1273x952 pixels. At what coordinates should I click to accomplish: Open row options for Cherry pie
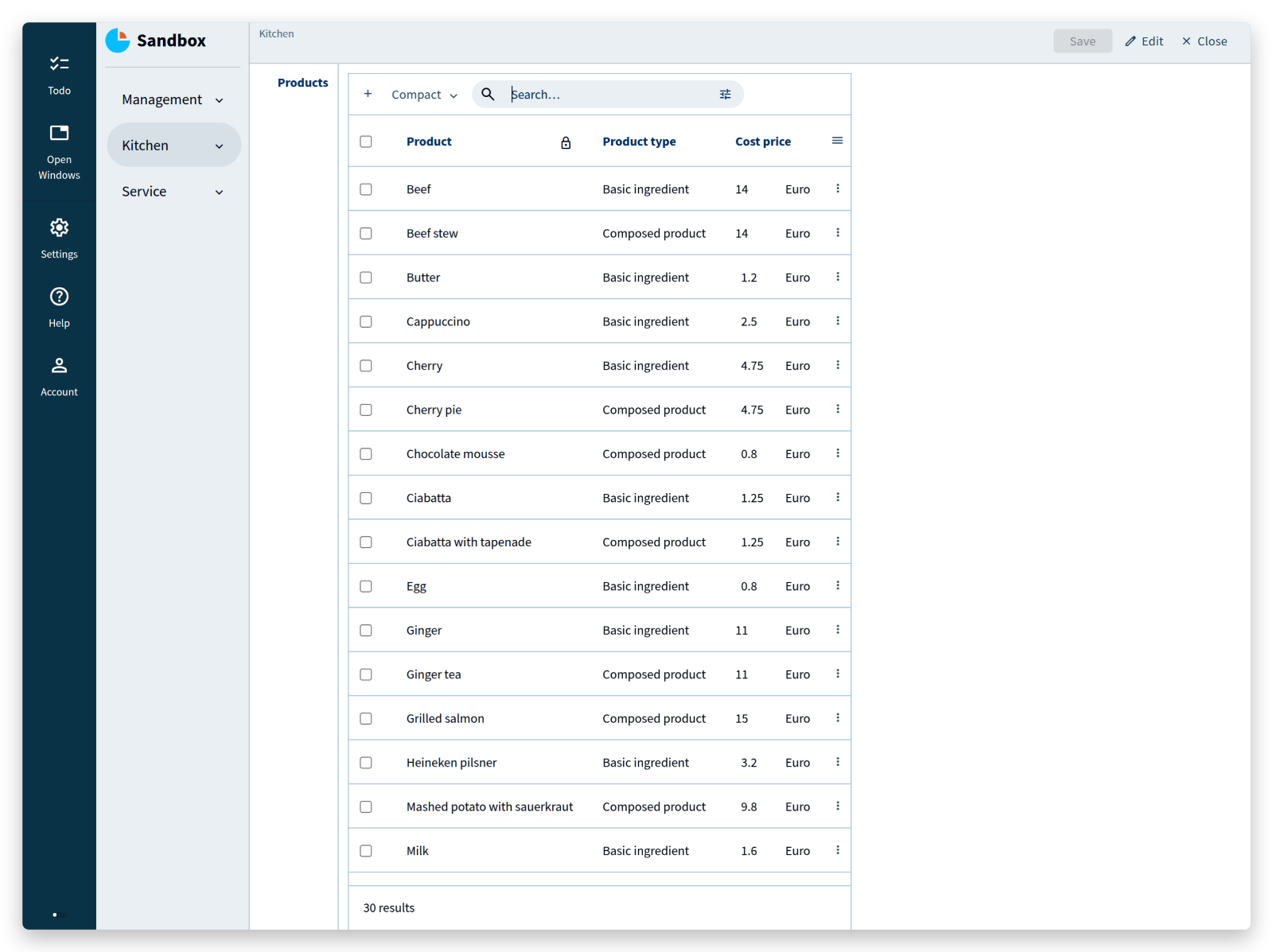pyautogui.click(x=838, y=409)
